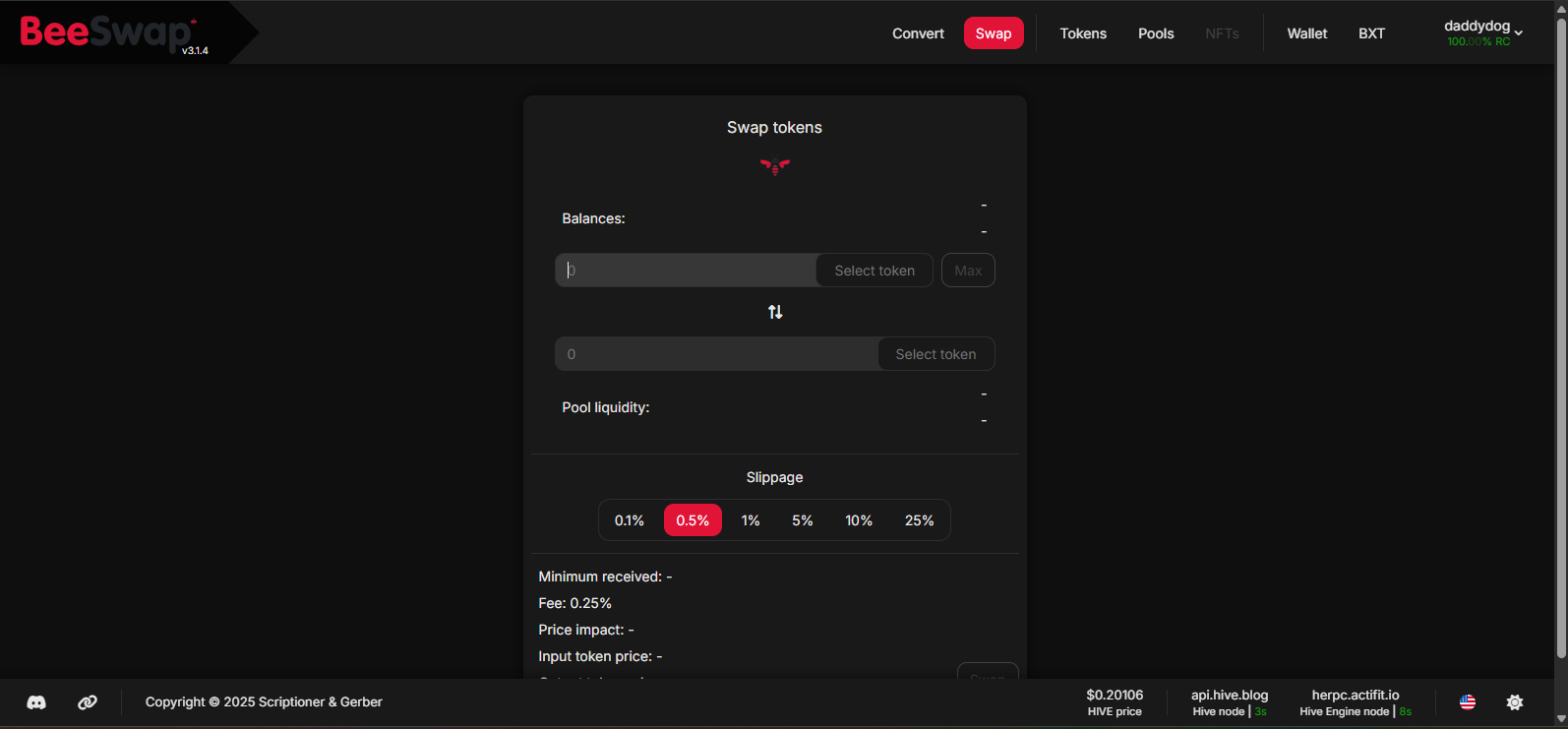Select the Swap tab
1568x729 pixels.
click(x=994, y=33)
